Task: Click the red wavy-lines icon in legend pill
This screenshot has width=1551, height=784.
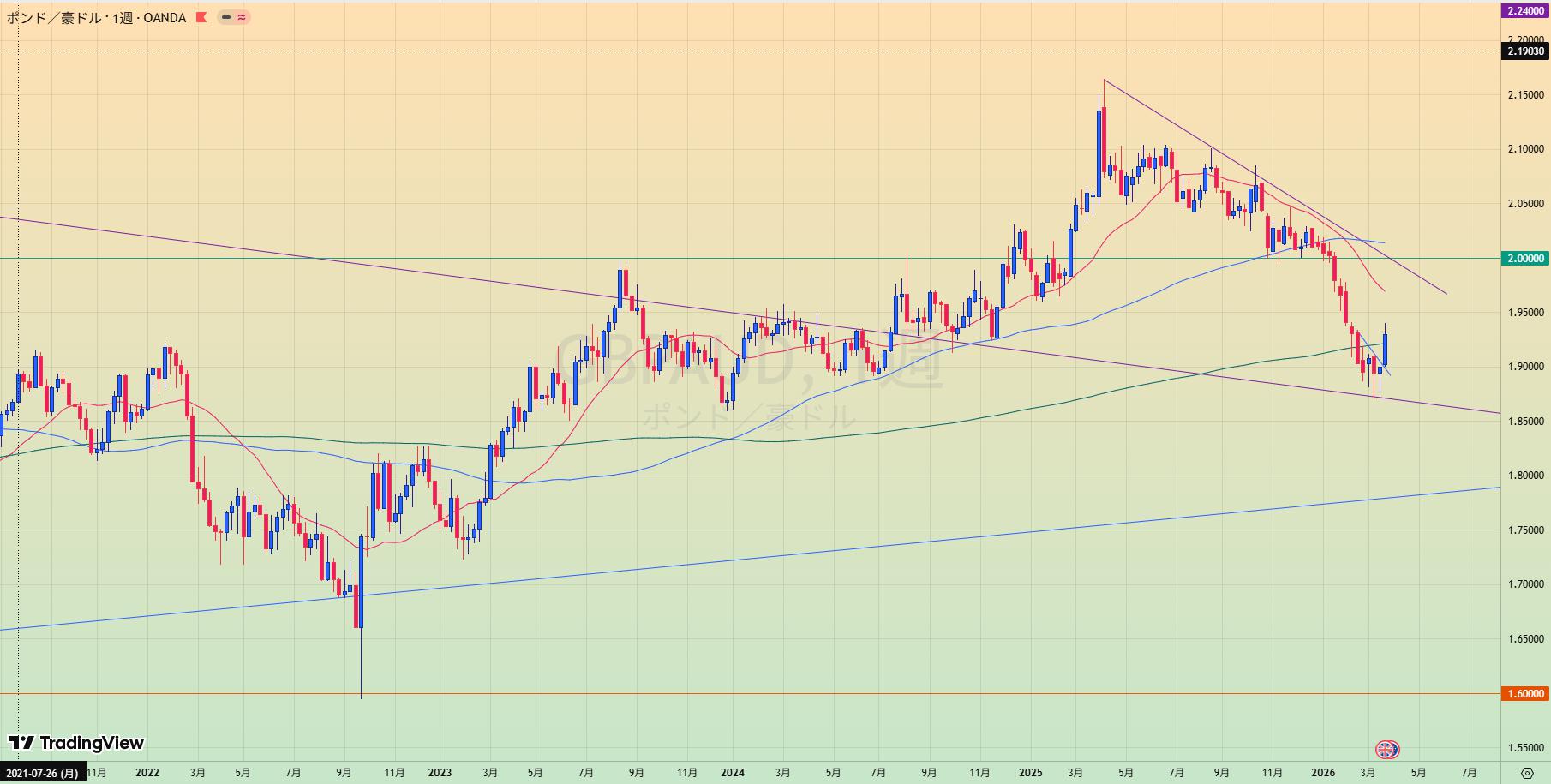Action: click(242, 17)
